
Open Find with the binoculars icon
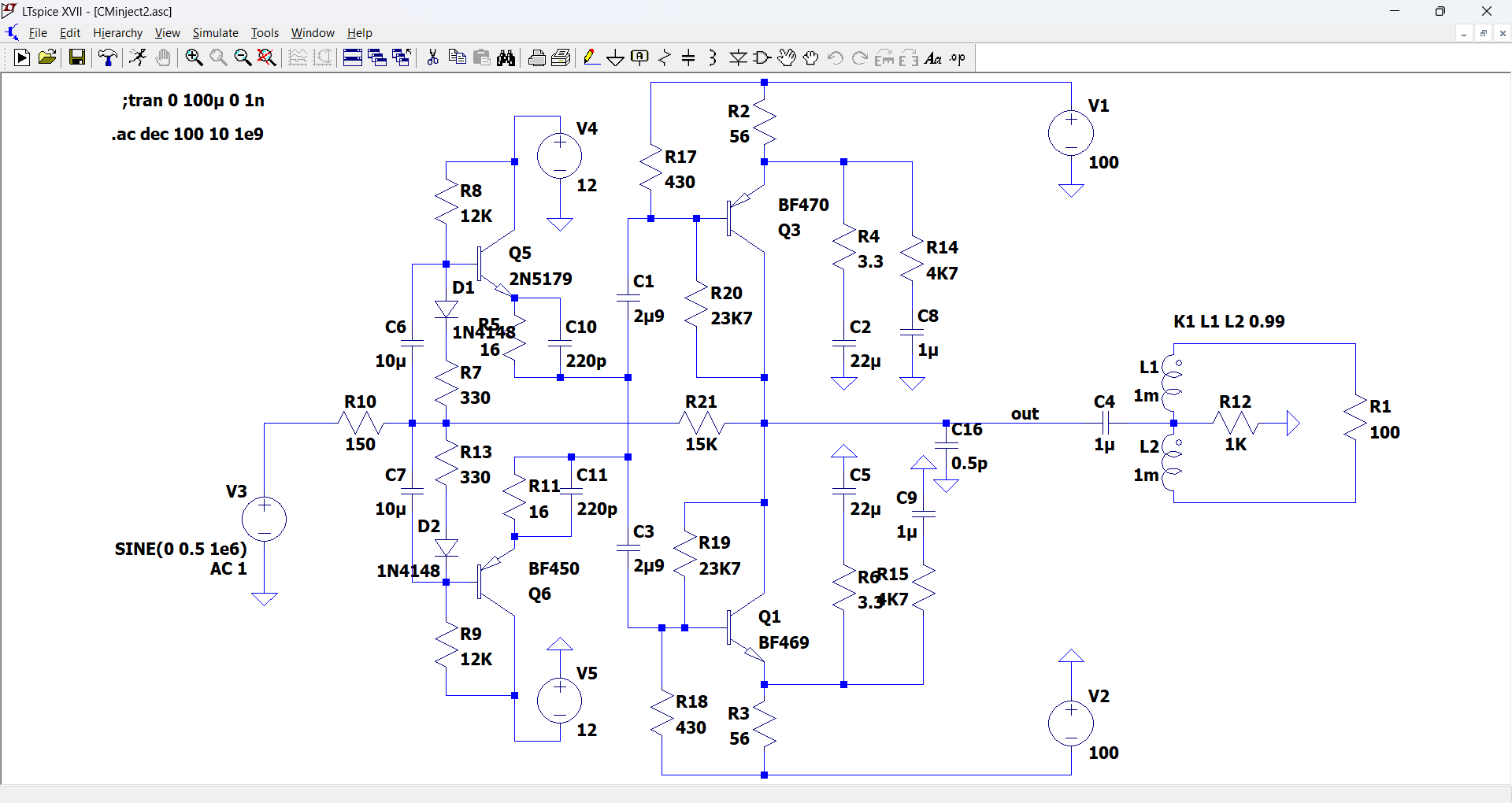click(506, 57)
